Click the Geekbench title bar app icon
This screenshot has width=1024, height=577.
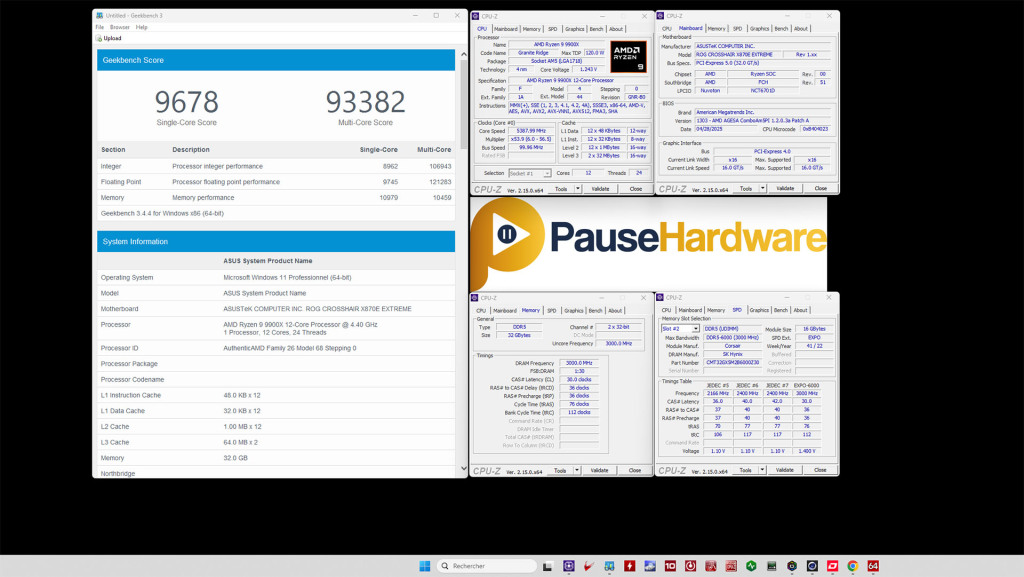pos(99,15)
